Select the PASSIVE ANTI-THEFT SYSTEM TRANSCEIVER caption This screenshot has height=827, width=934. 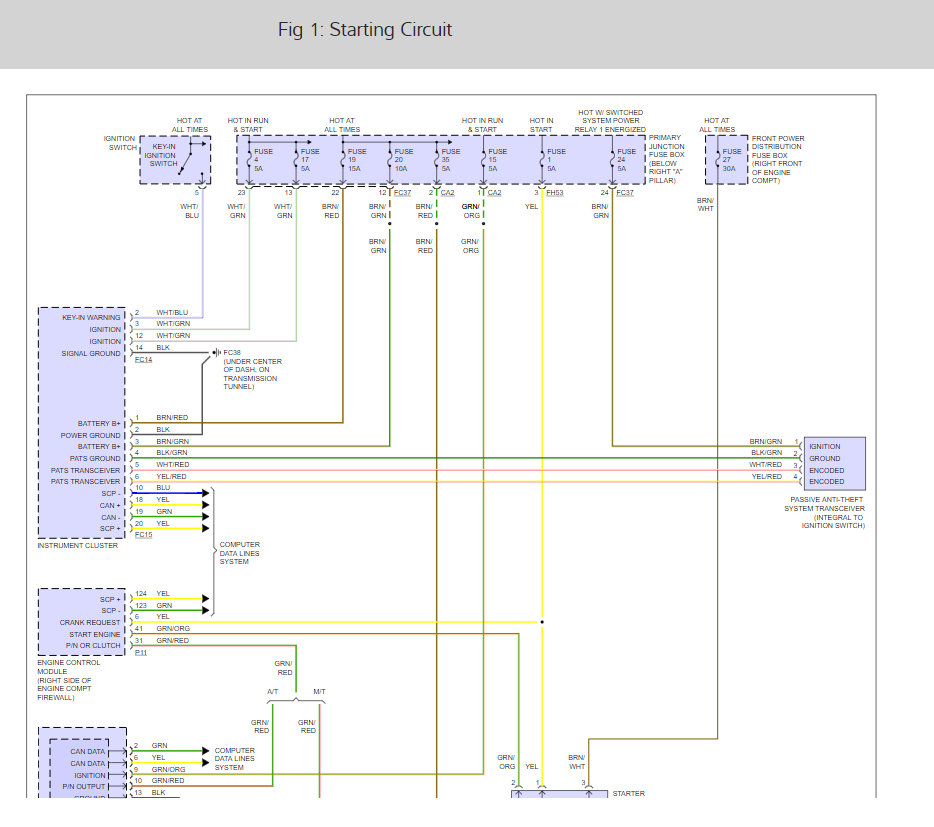824,512
